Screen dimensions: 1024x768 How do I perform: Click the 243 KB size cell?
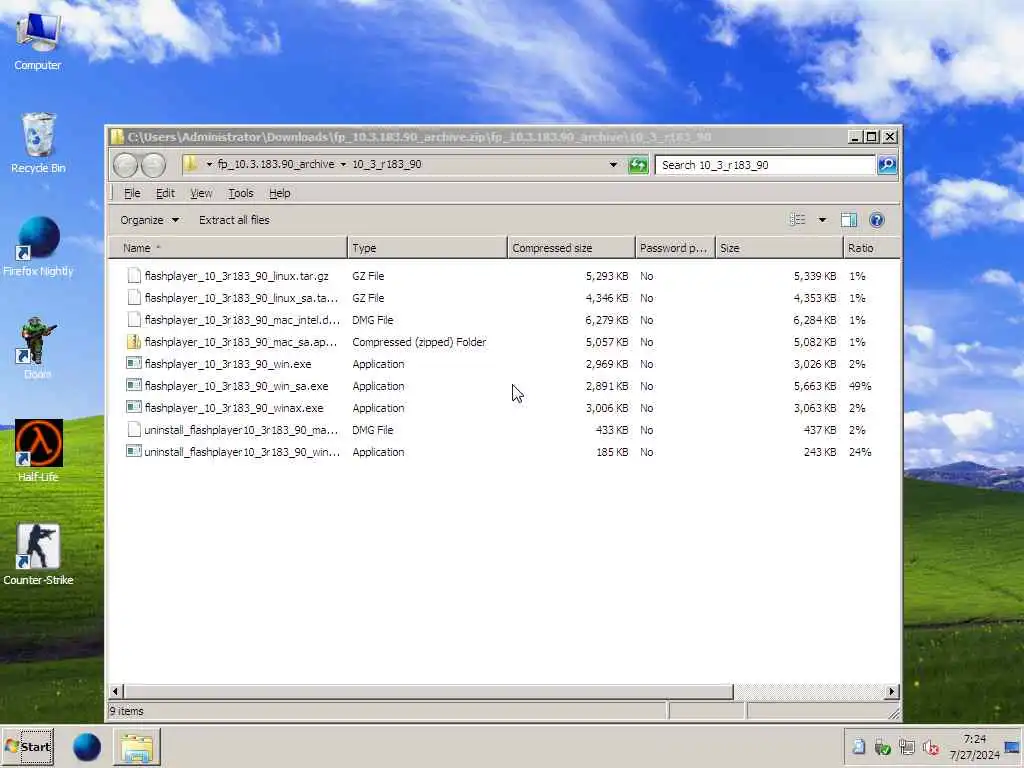(820, 452)
